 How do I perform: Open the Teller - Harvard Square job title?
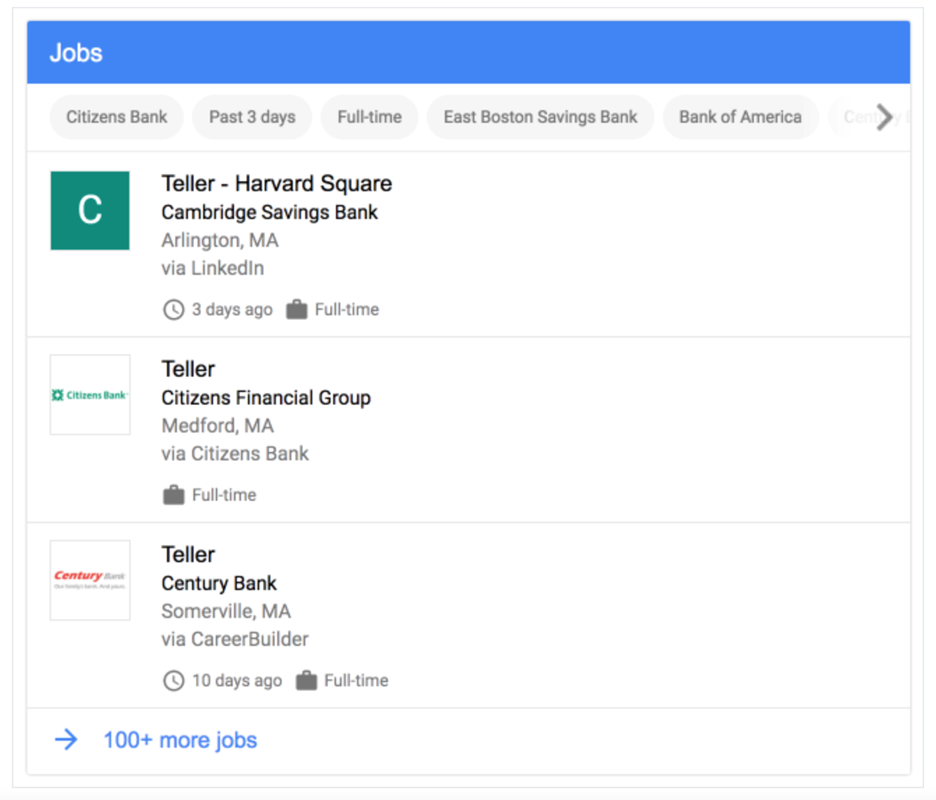point(276,184)
